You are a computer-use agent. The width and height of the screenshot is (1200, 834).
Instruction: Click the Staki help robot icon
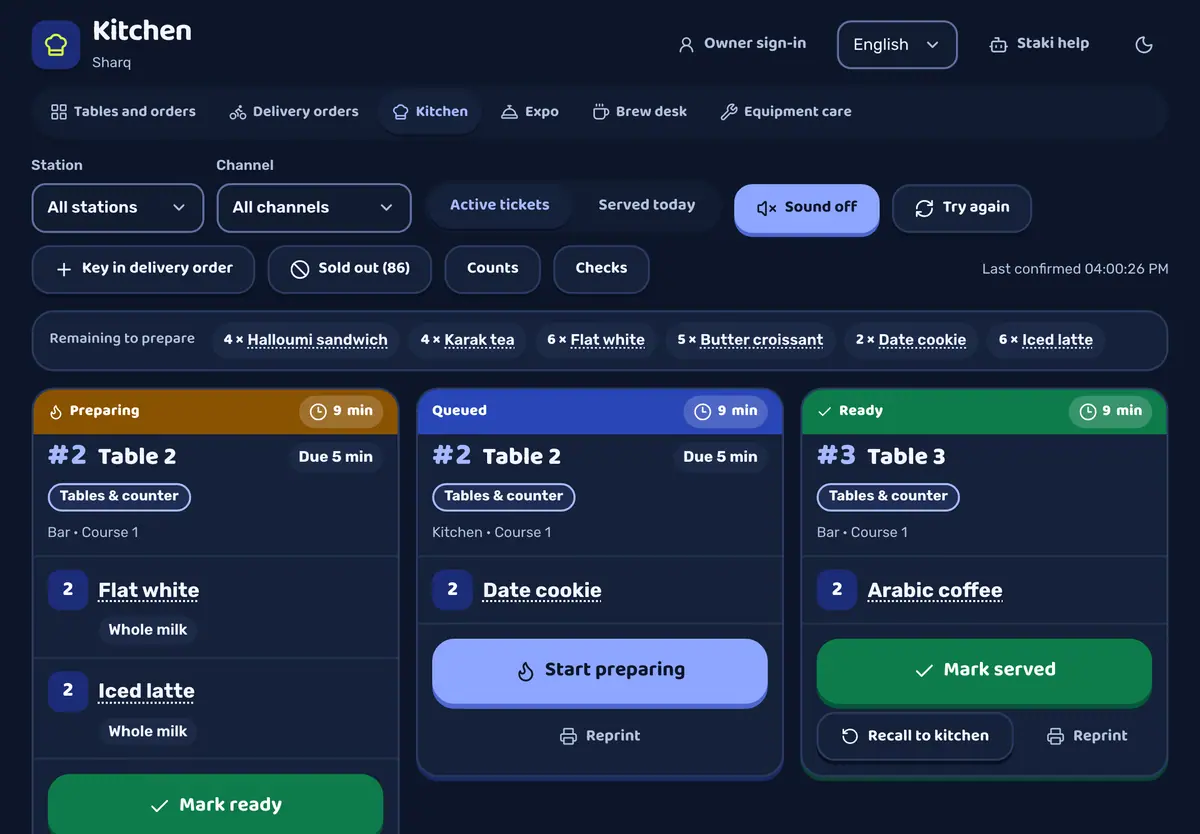[x=998, y=45]
